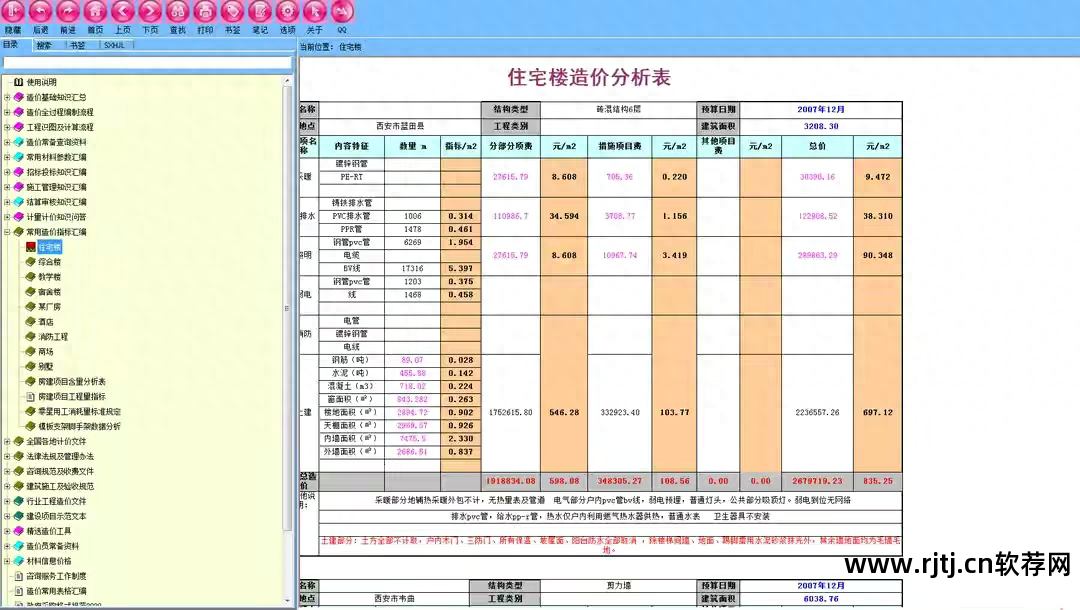
Task: Select 别墅 in the tree
Action: coord(45,367)
